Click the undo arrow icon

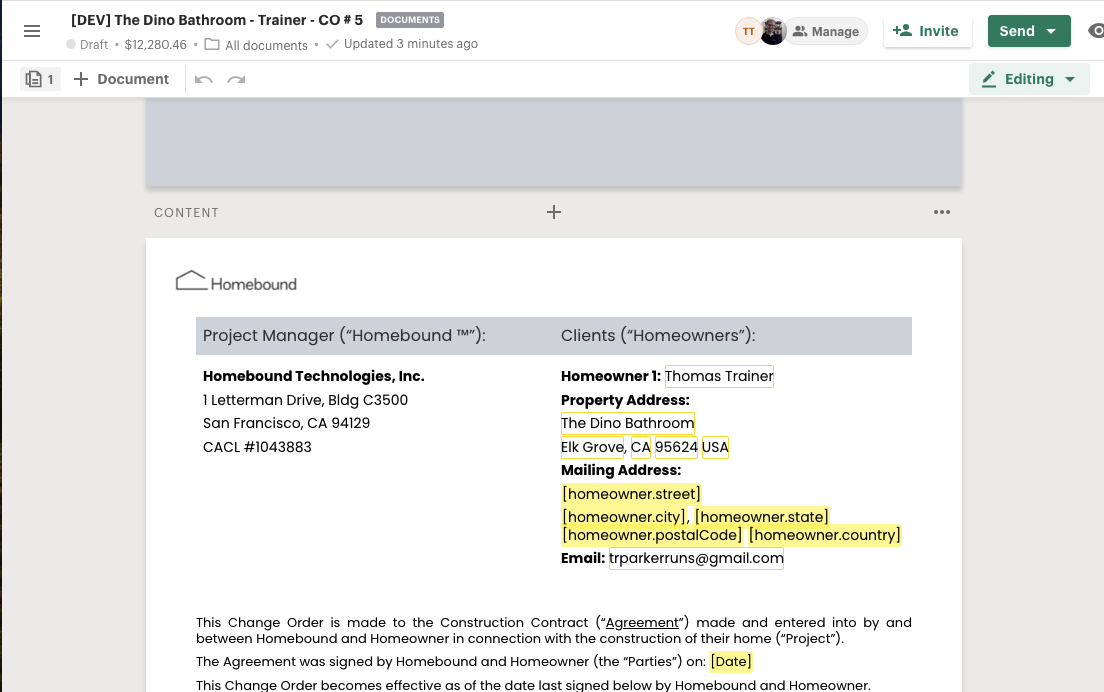(203, 80)
